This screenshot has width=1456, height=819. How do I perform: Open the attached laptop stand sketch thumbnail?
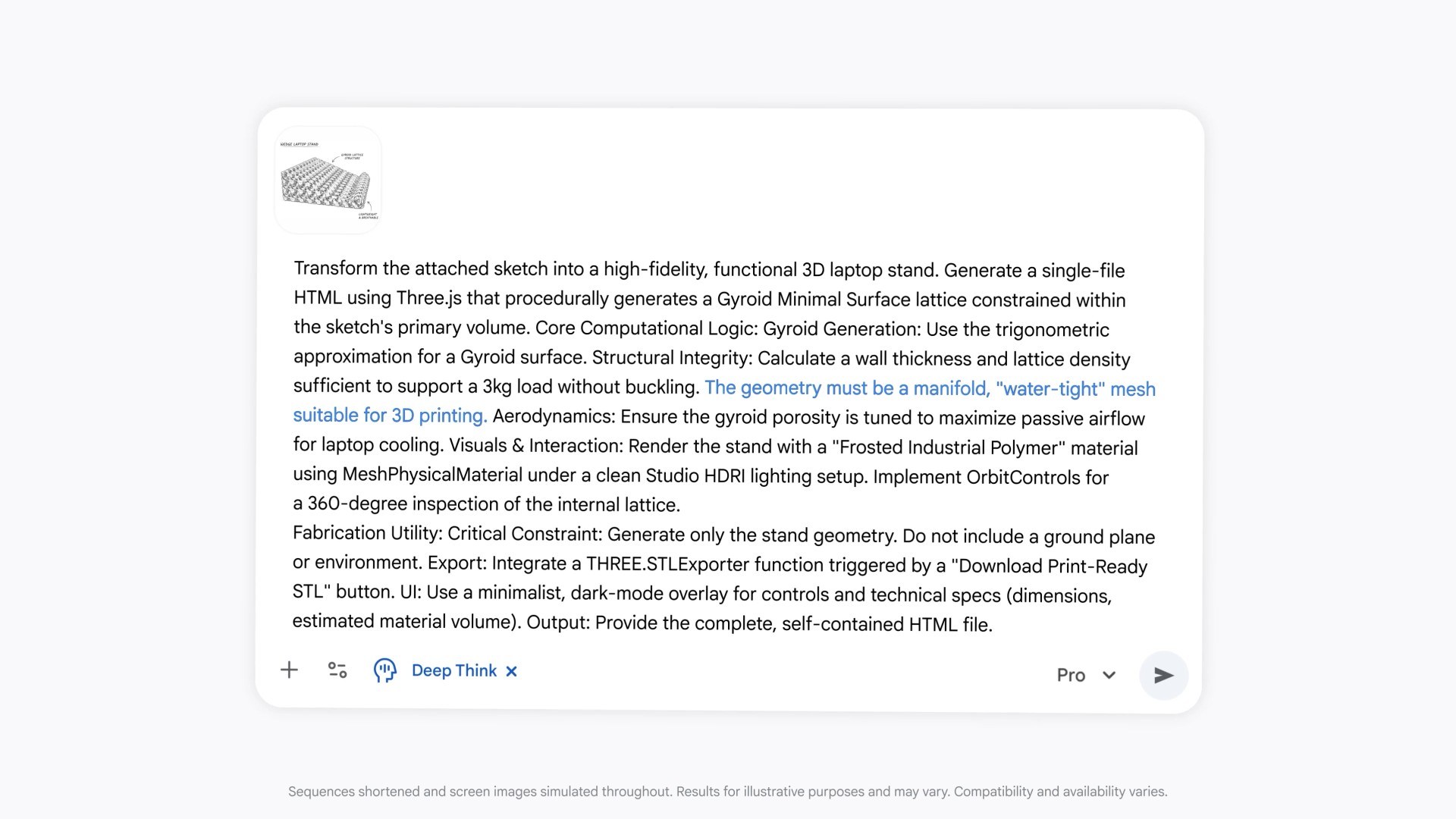pyautogui.click(x=328, y=180)
